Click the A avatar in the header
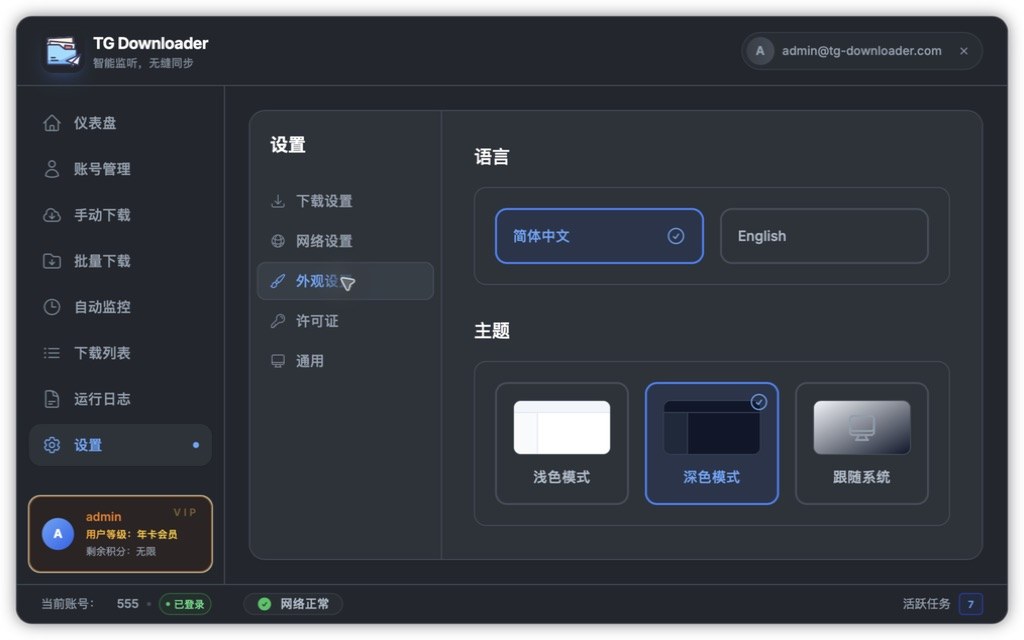The width and height of the screenshot is (1024, 640). (x=760, y=51)
